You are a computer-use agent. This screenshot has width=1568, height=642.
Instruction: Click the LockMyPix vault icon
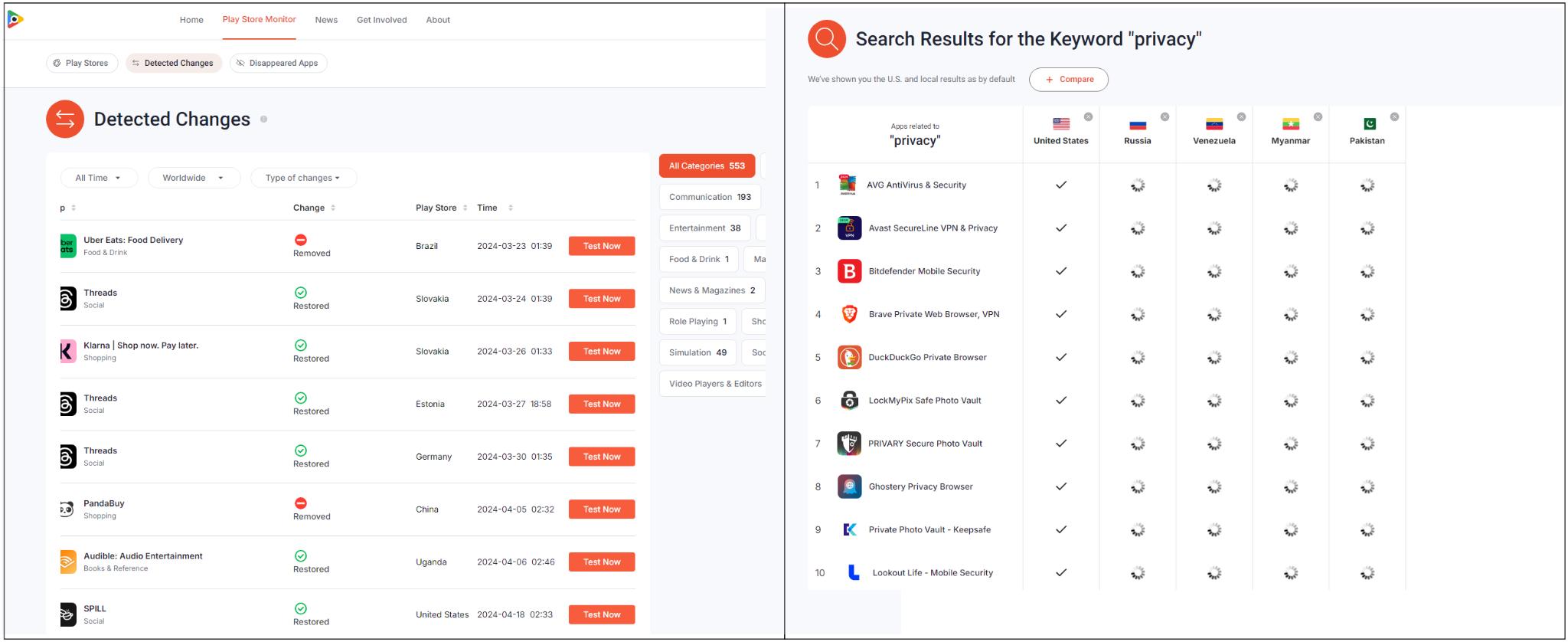pos(849,400)
